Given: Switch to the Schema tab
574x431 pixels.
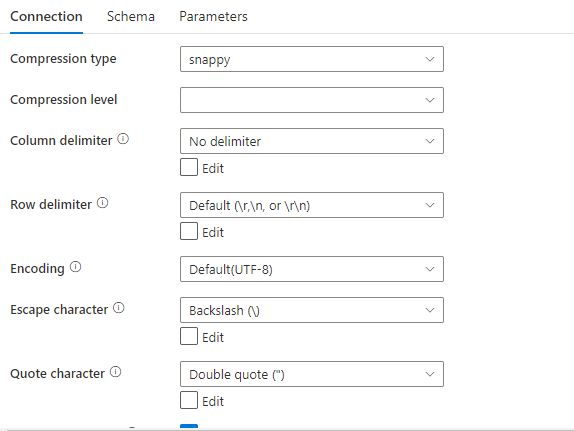Looking at the screenshot, I should 131,16.
